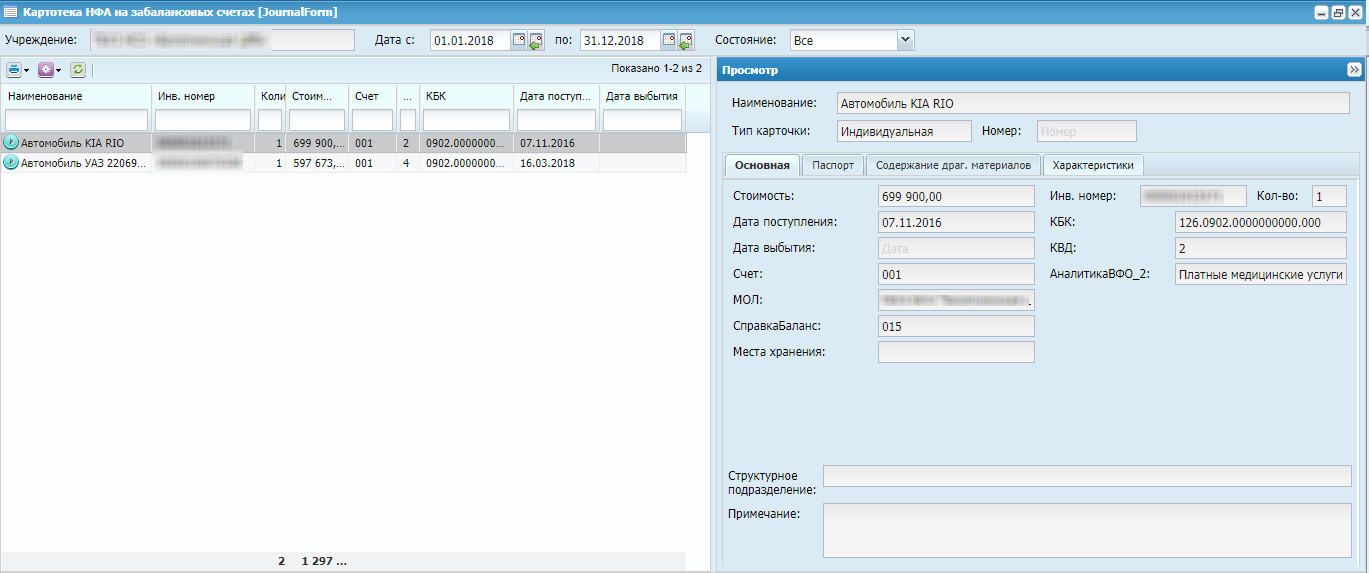1369x573 pixels.
Task: Expand purple gear button dropdown arrow
Action: (58, 70)
